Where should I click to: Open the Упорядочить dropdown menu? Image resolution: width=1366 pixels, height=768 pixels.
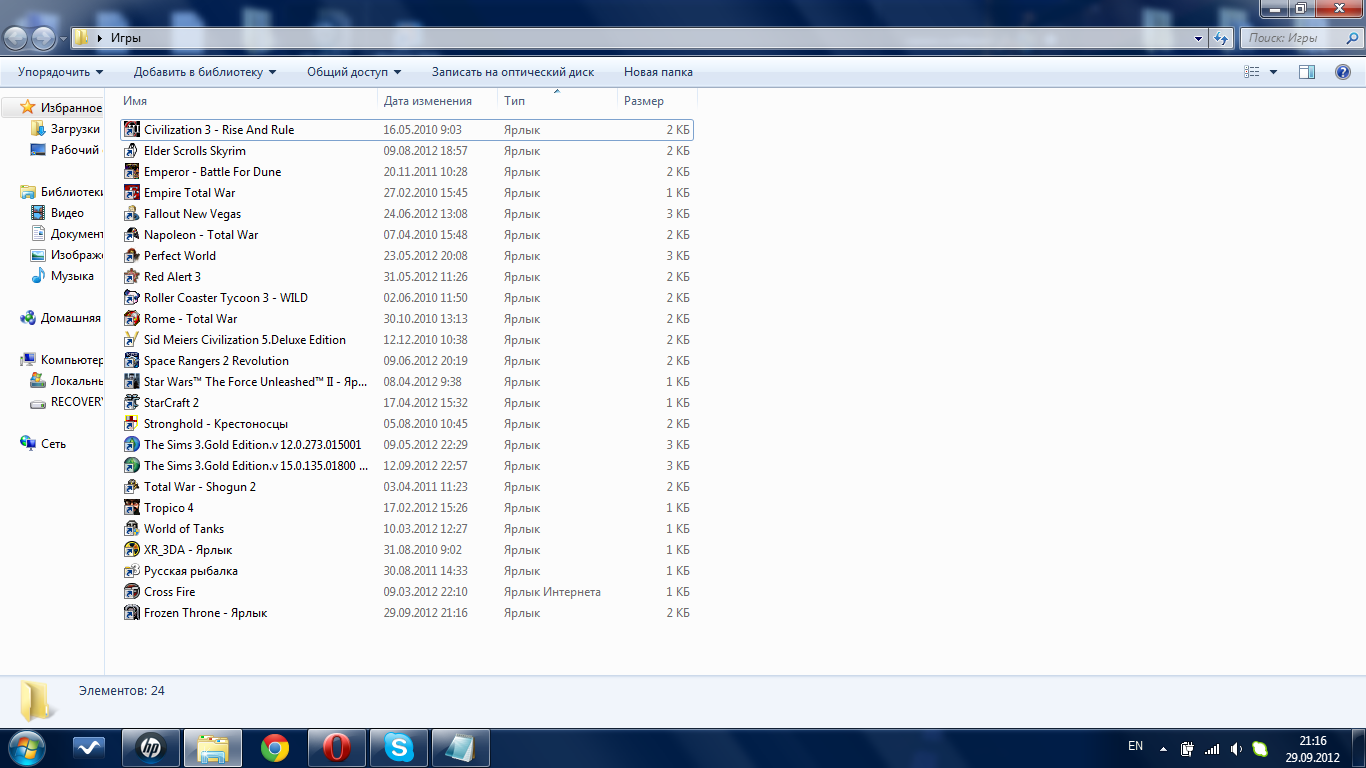tap(60, 72)
